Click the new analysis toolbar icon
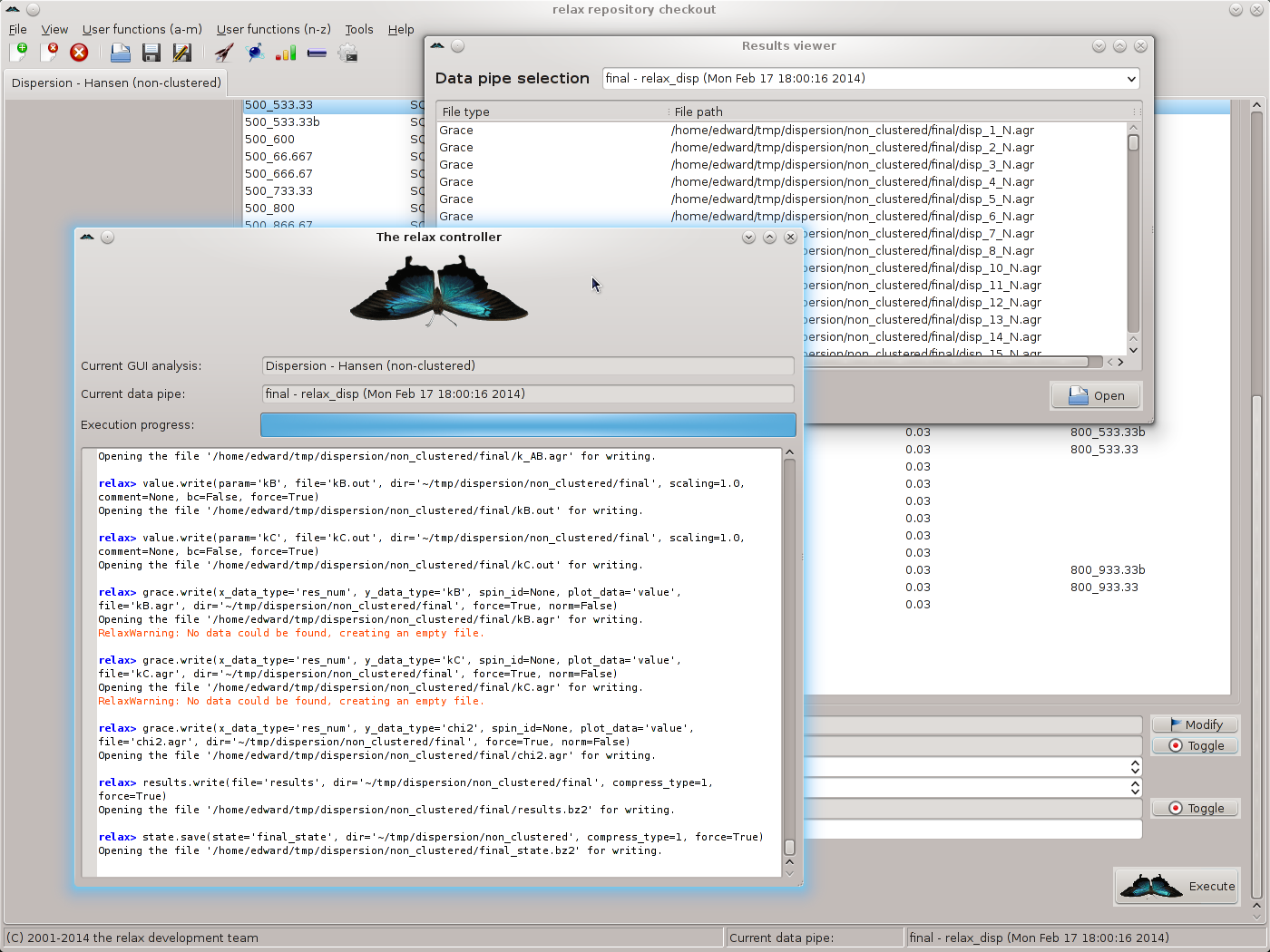 [18, 53]
